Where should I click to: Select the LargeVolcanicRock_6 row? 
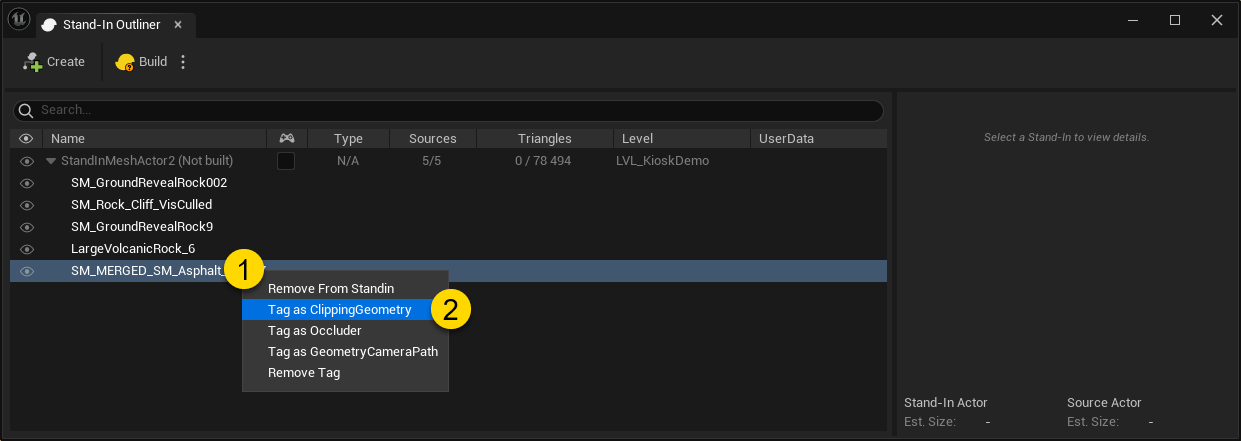pyautogui.click(x=448, y=249)
